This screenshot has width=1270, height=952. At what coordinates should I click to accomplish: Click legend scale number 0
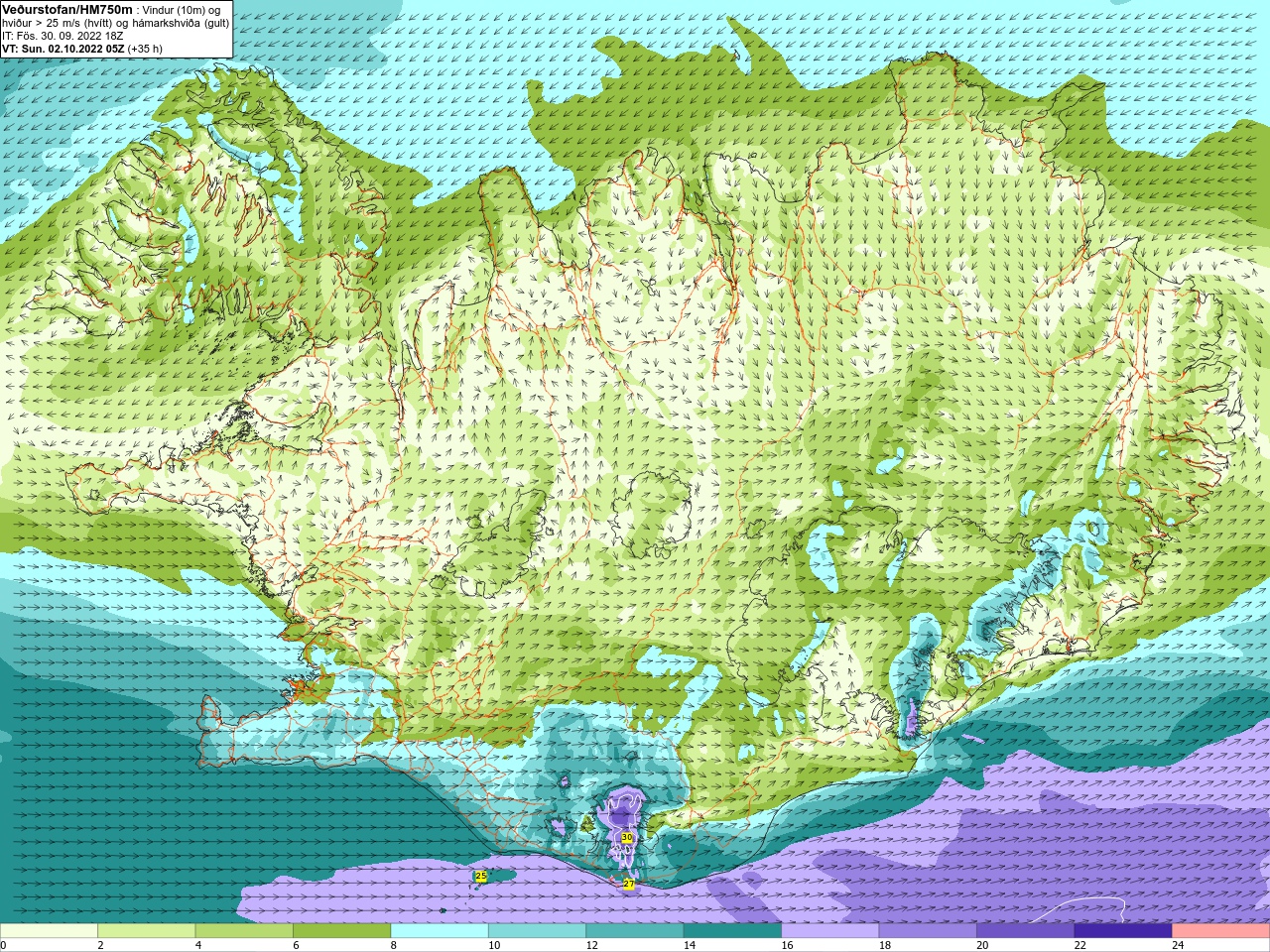(x=3, y=945)
